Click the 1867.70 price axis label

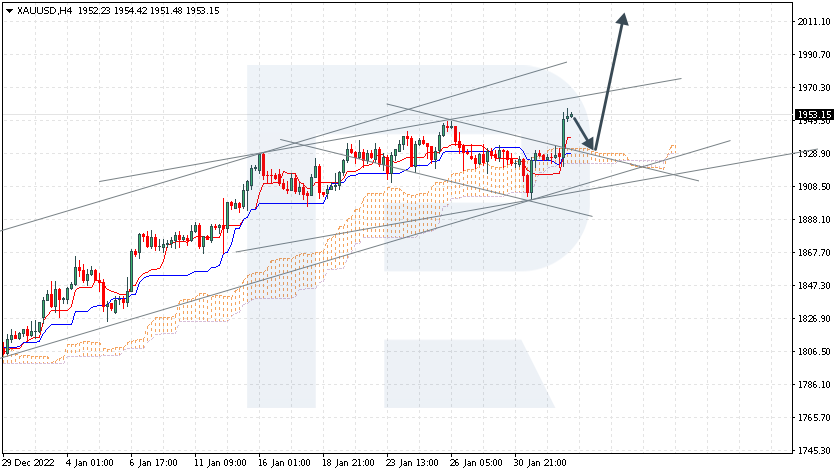tap(814, 253)
